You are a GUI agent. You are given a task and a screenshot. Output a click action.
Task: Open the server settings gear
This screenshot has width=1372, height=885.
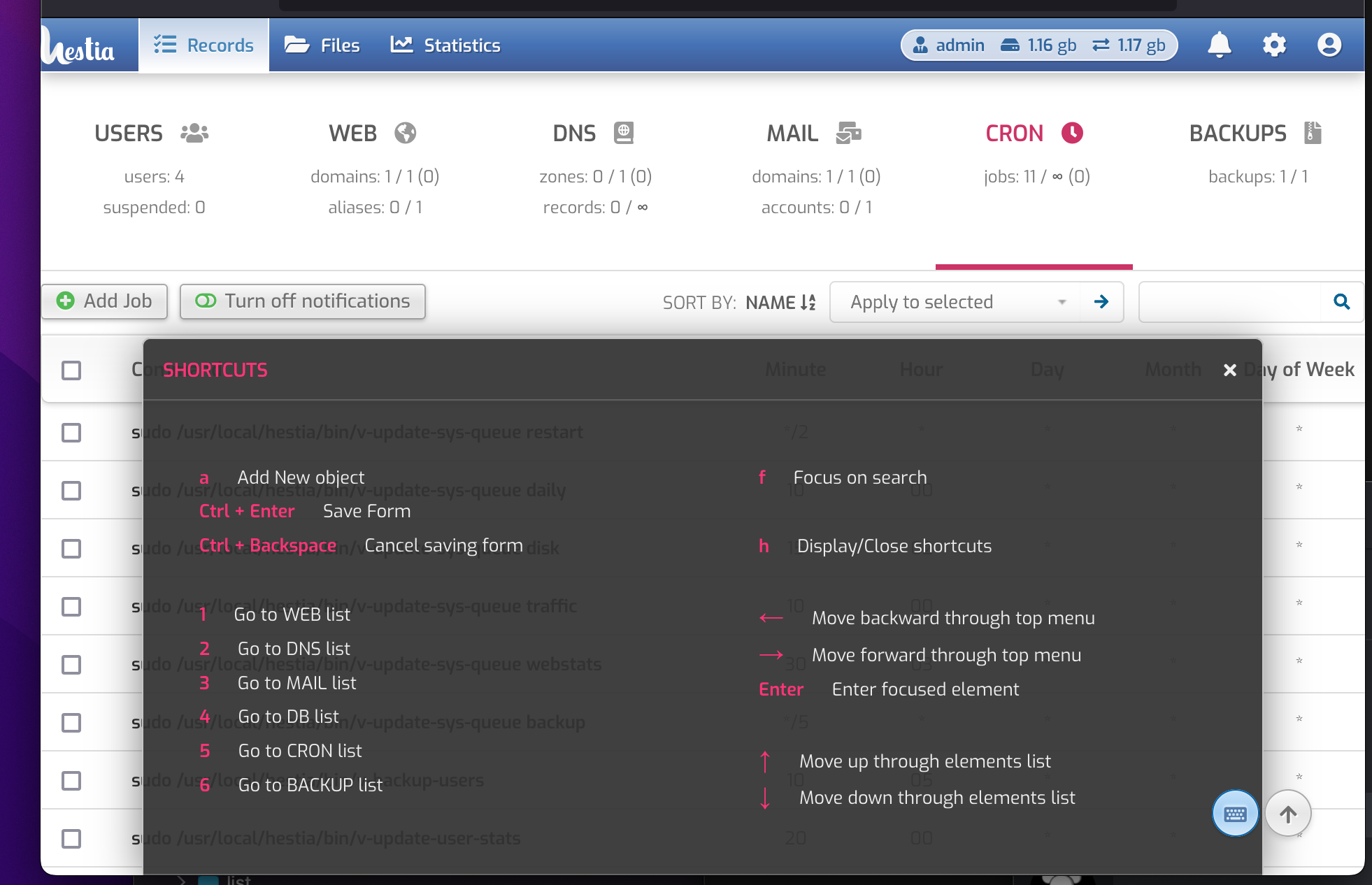coord(1274,44)
